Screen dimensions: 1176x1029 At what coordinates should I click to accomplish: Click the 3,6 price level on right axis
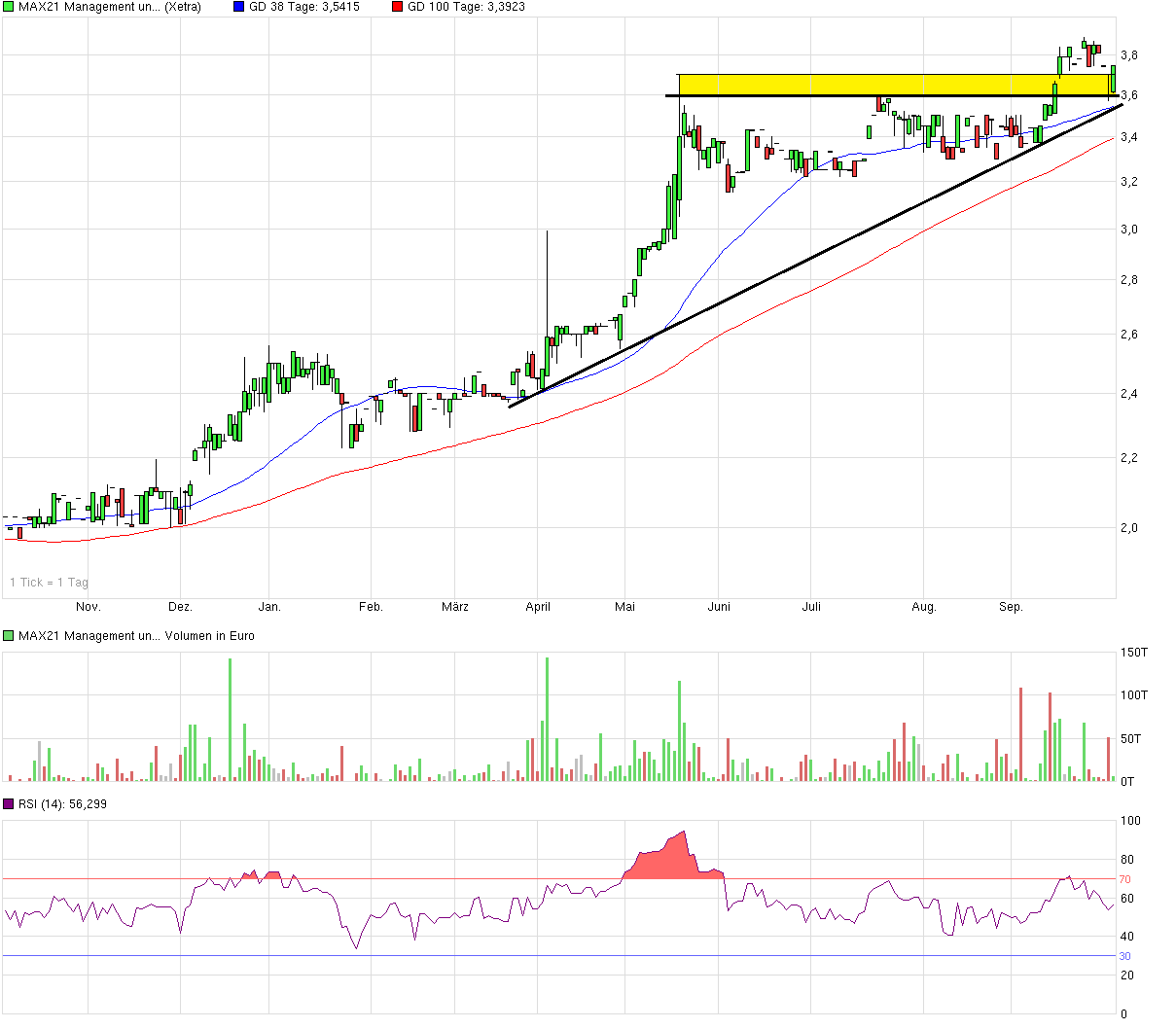pyautogui.click(x=1129, y=95)
